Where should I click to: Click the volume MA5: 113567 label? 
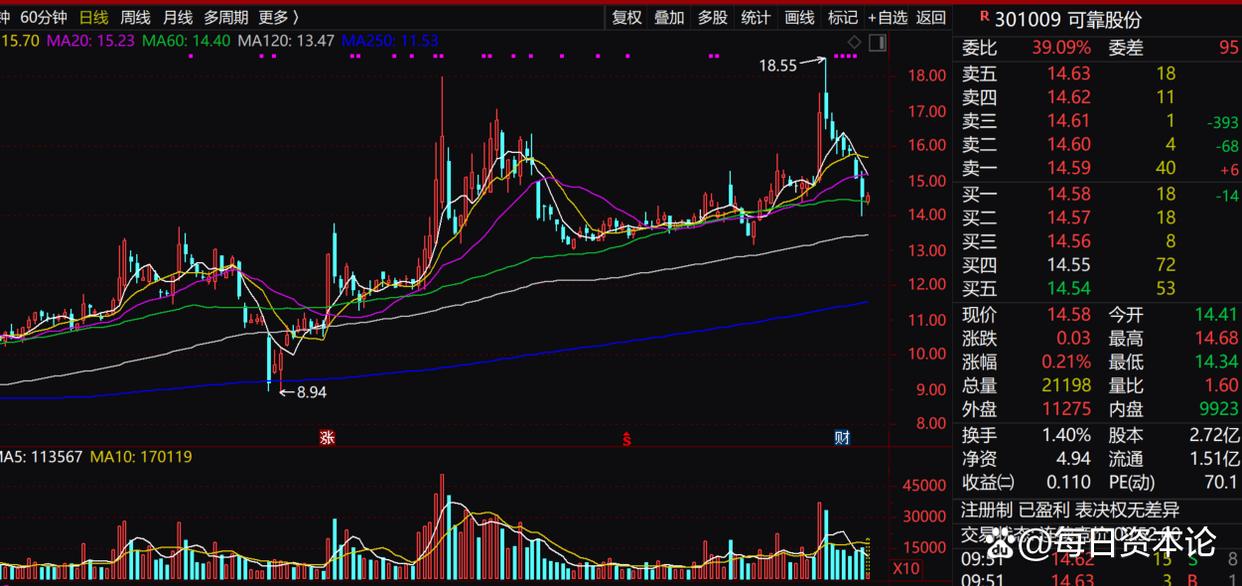41,457
